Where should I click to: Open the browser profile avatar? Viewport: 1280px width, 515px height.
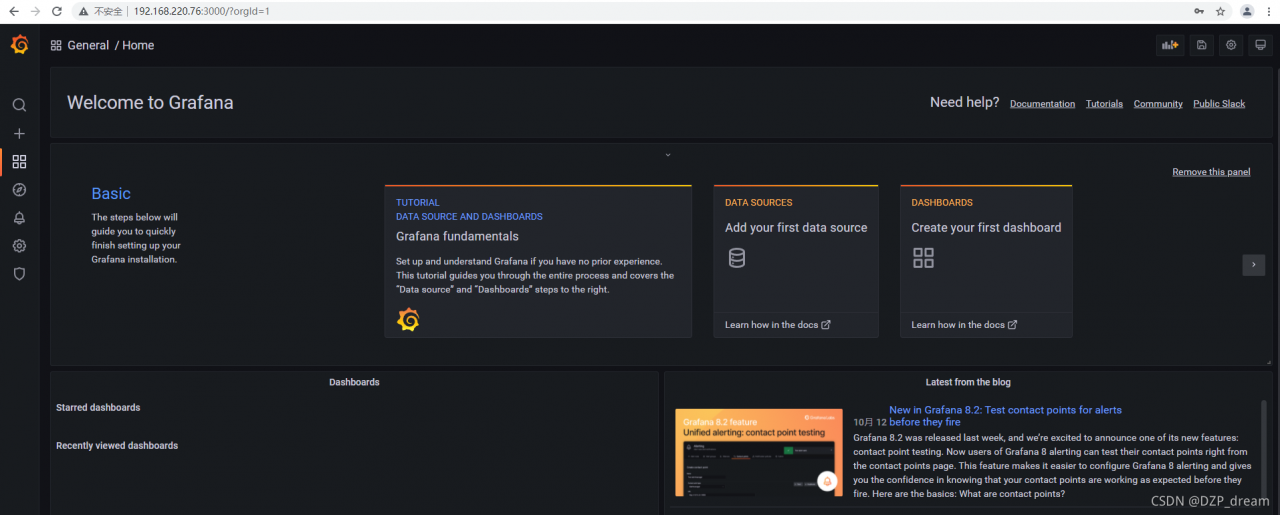click(x=1247, y=11)
